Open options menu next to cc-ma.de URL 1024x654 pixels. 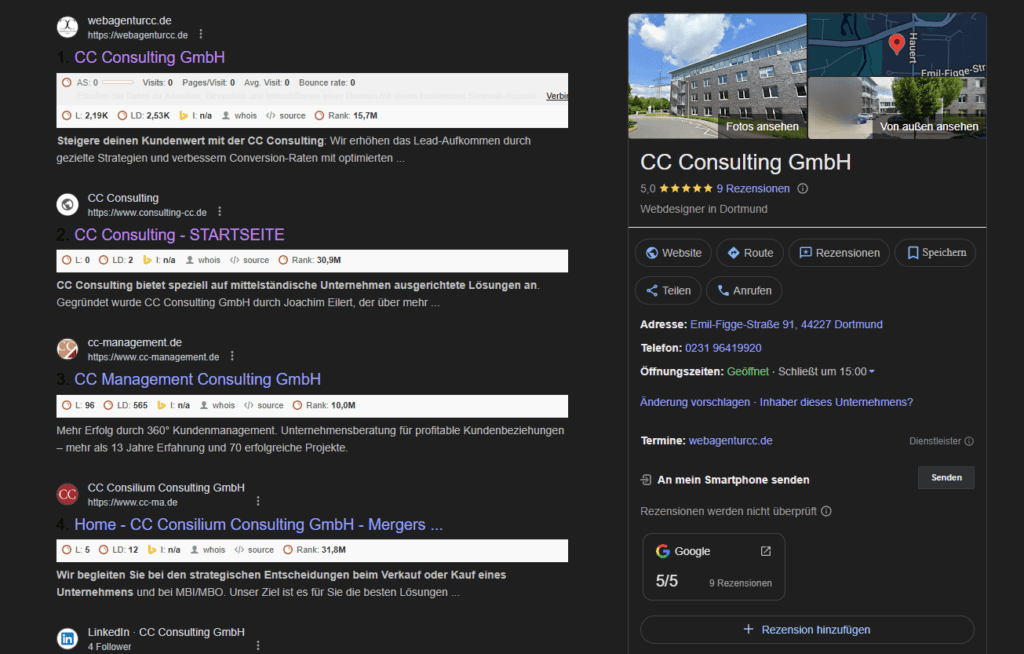[x=258, y=501]
